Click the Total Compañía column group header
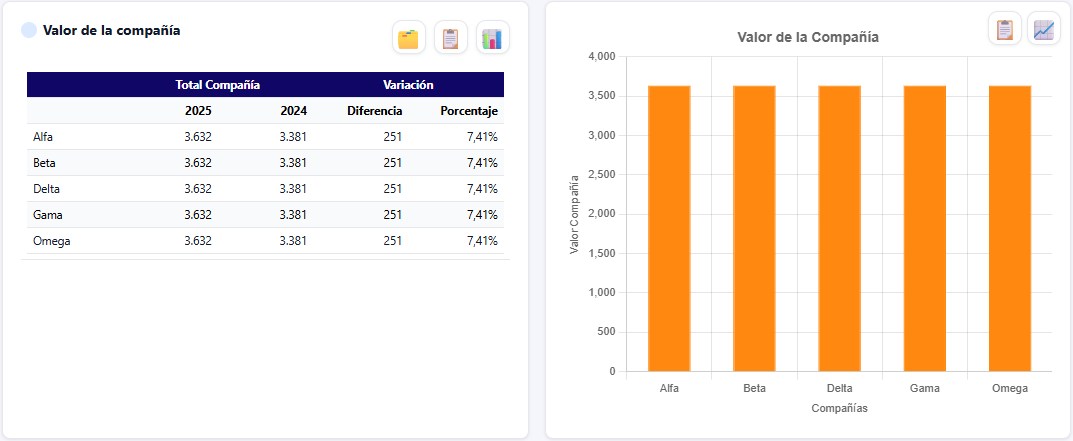This screenshot has height=441, width=1073. pos(218,85)
